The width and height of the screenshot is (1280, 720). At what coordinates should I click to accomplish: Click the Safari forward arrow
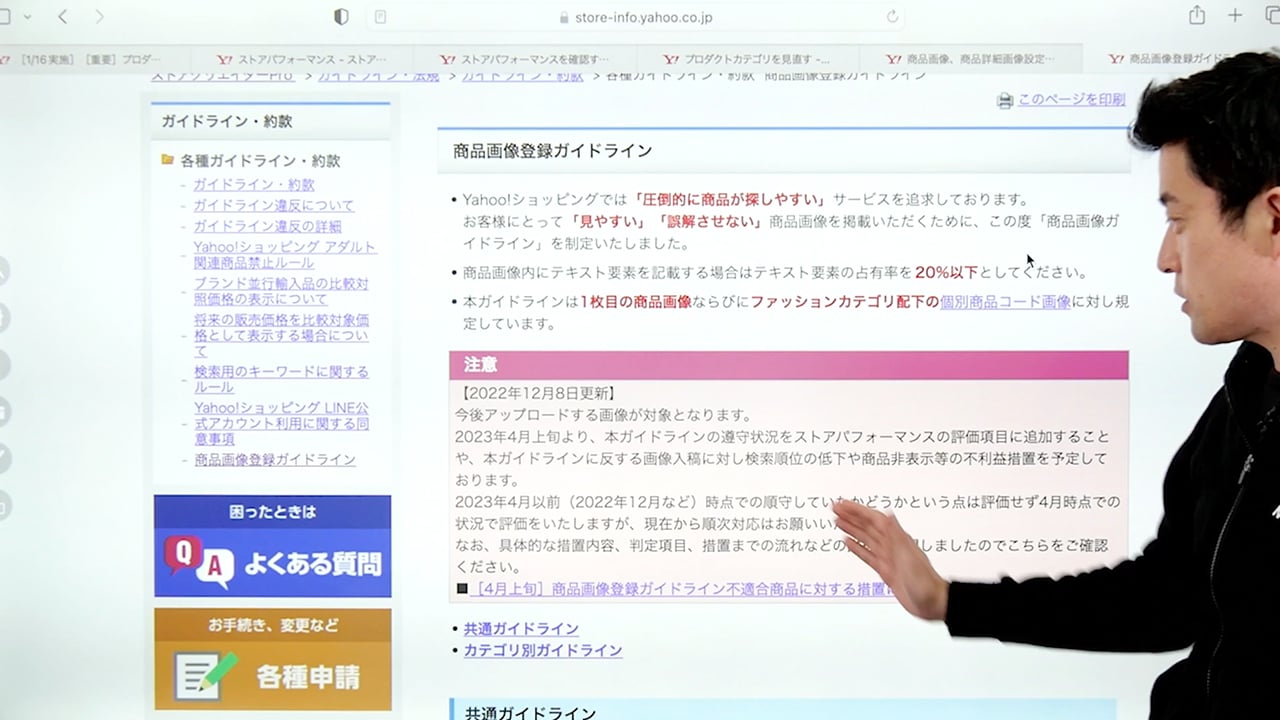coord(99,16)
